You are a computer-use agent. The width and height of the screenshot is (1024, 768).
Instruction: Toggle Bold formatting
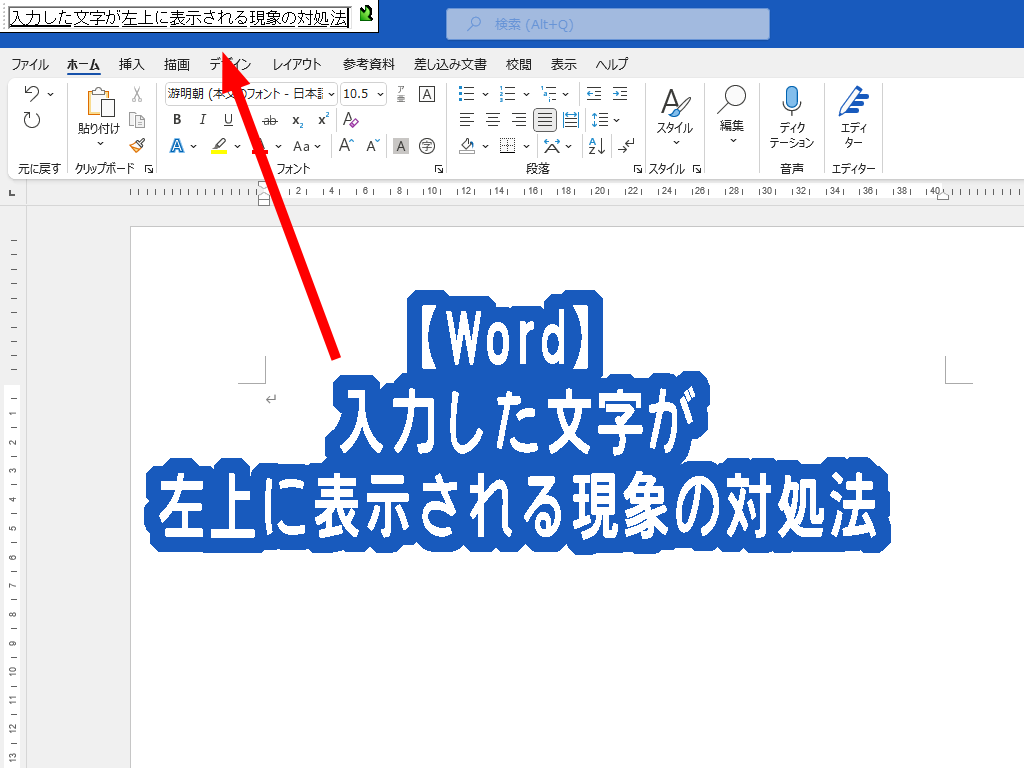[x=177, y=120]
